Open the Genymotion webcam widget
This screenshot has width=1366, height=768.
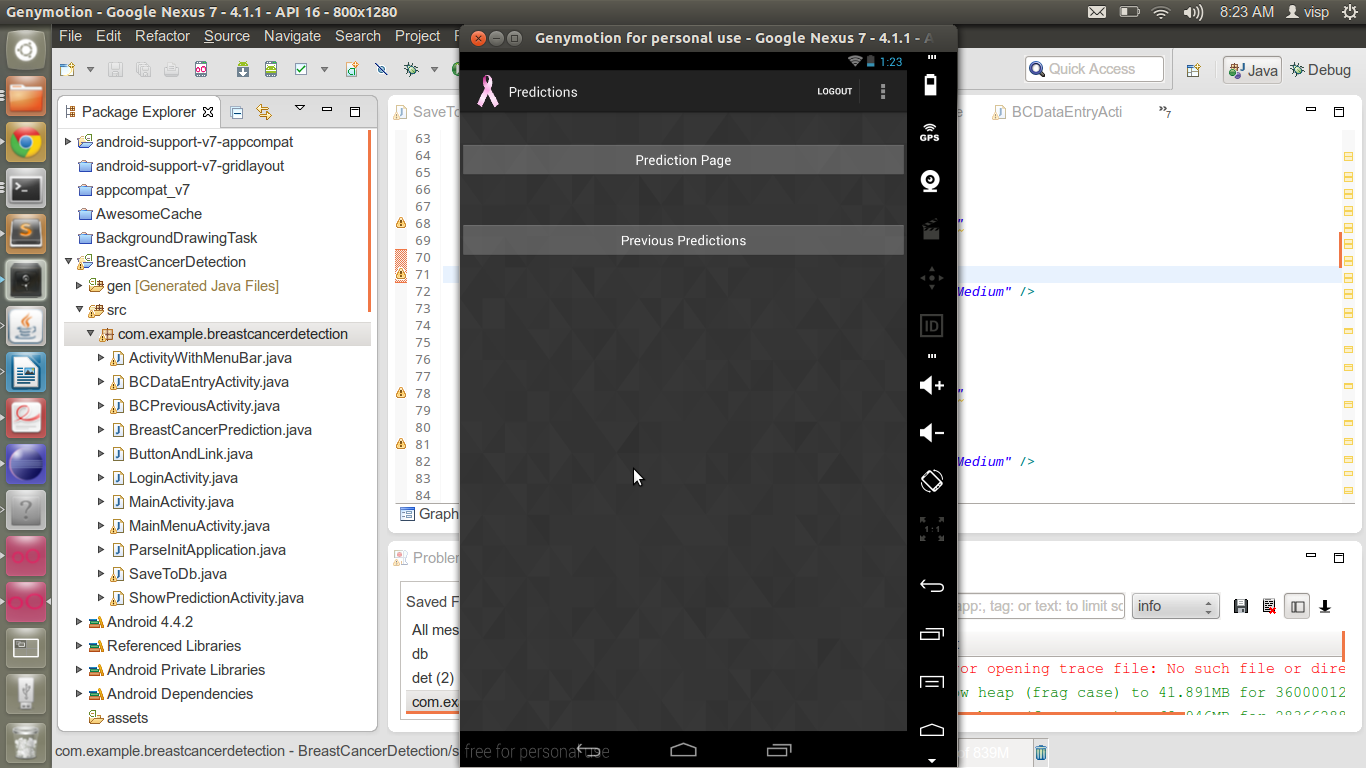(x=931, y=181)
